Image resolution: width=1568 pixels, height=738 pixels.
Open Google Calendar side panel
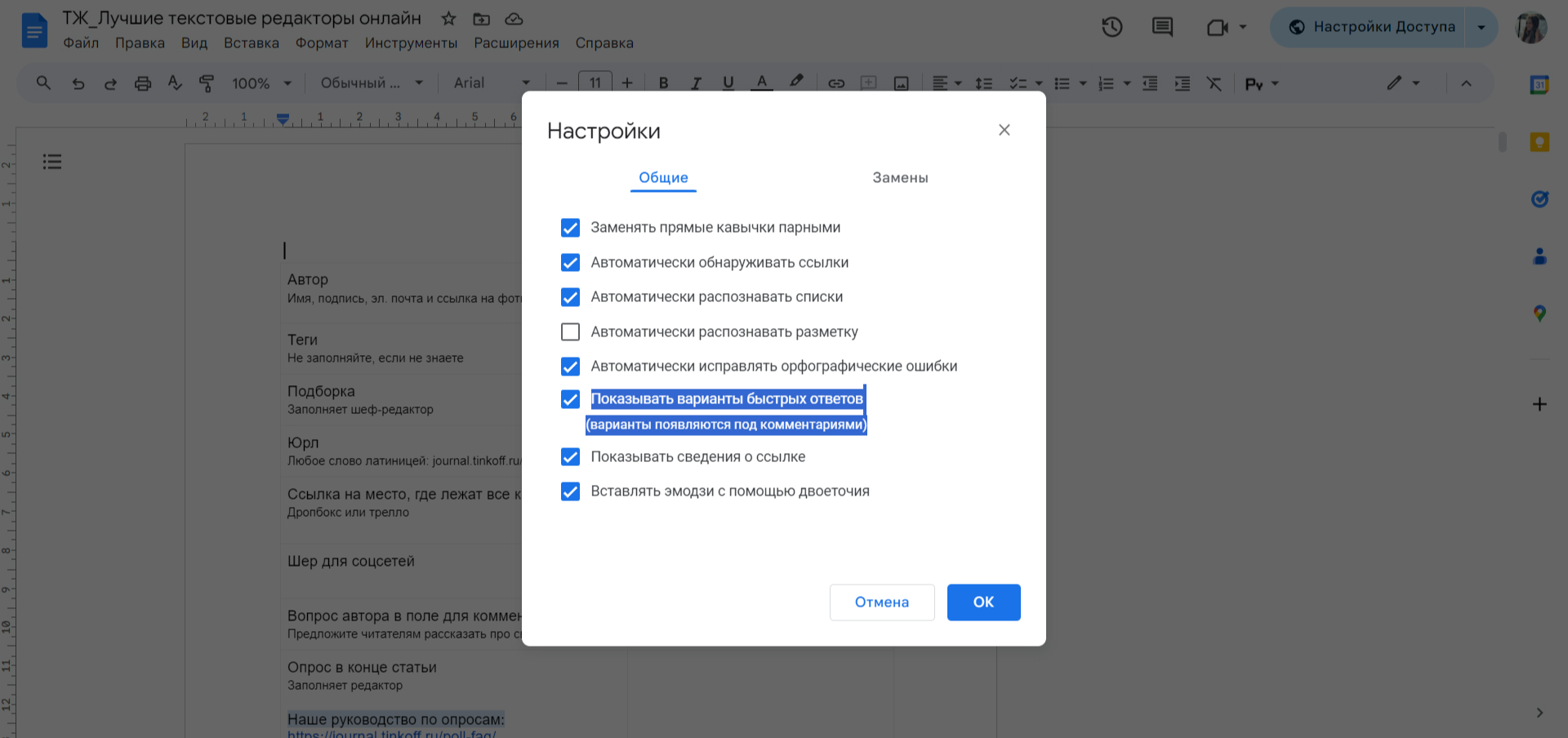point(1539,85)
